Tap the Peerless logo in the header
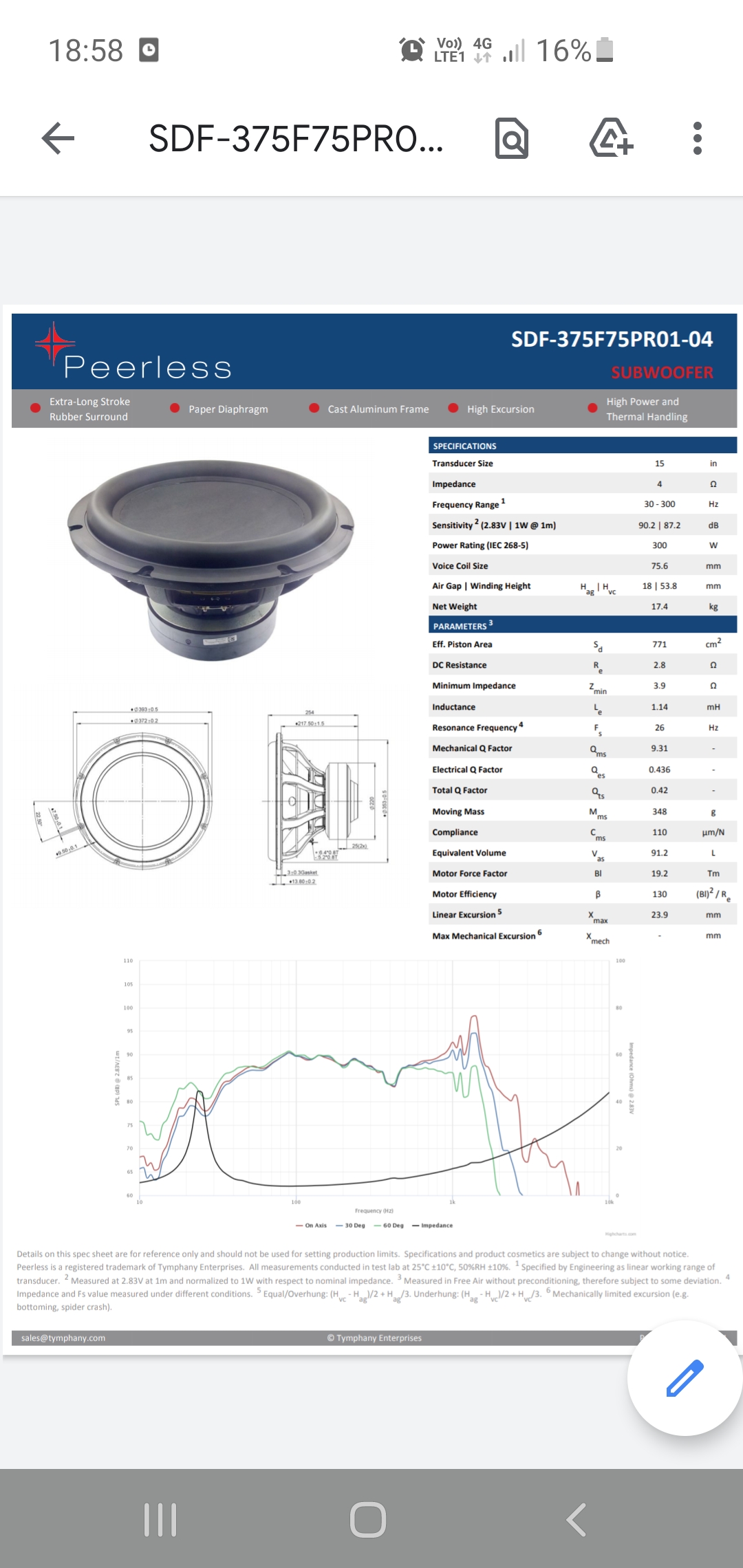 (x=134, y=352)
